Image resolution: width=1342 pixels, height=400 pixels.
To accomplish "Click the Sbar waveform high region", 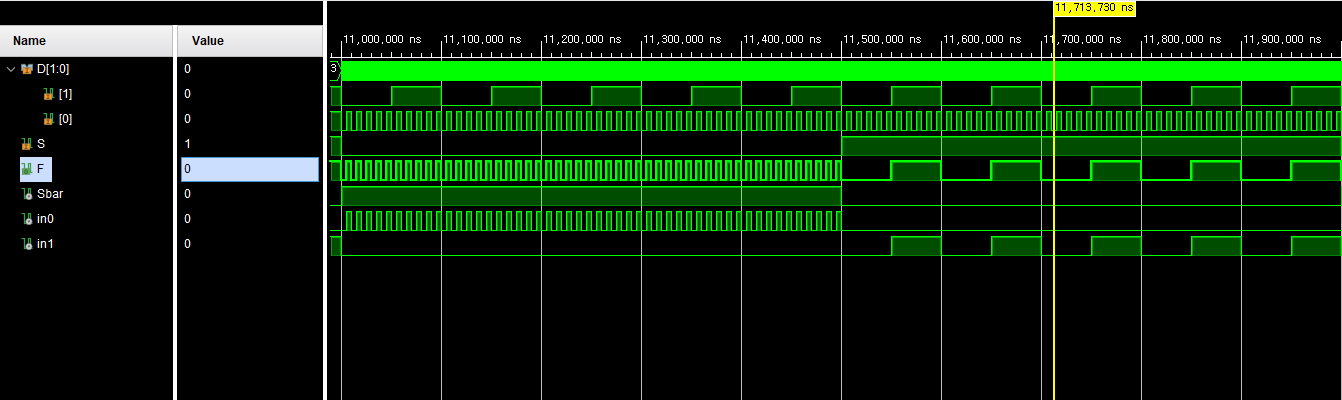I will coord(590,196).
